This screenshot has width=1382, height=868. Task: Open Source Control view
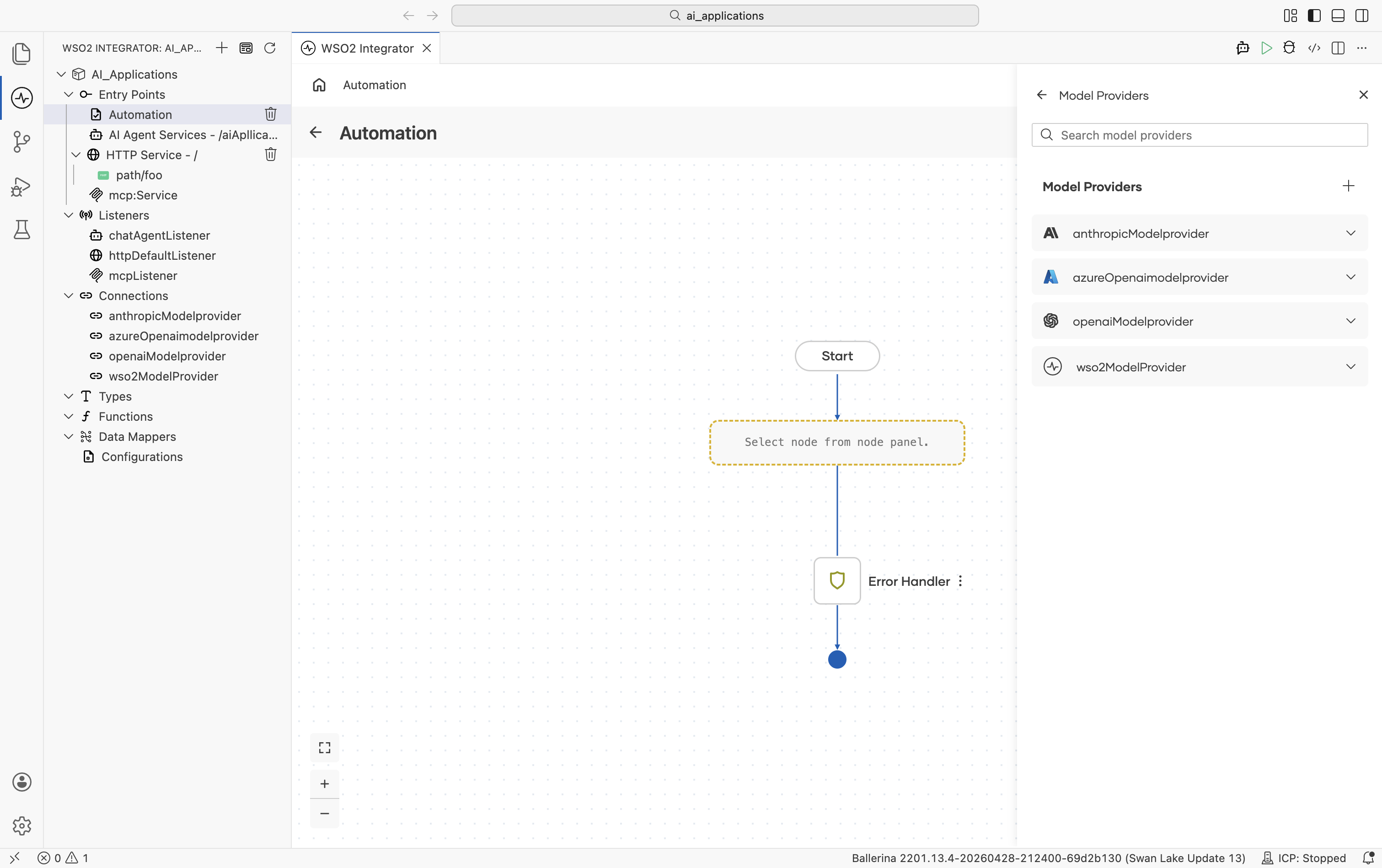pos(22,142)
